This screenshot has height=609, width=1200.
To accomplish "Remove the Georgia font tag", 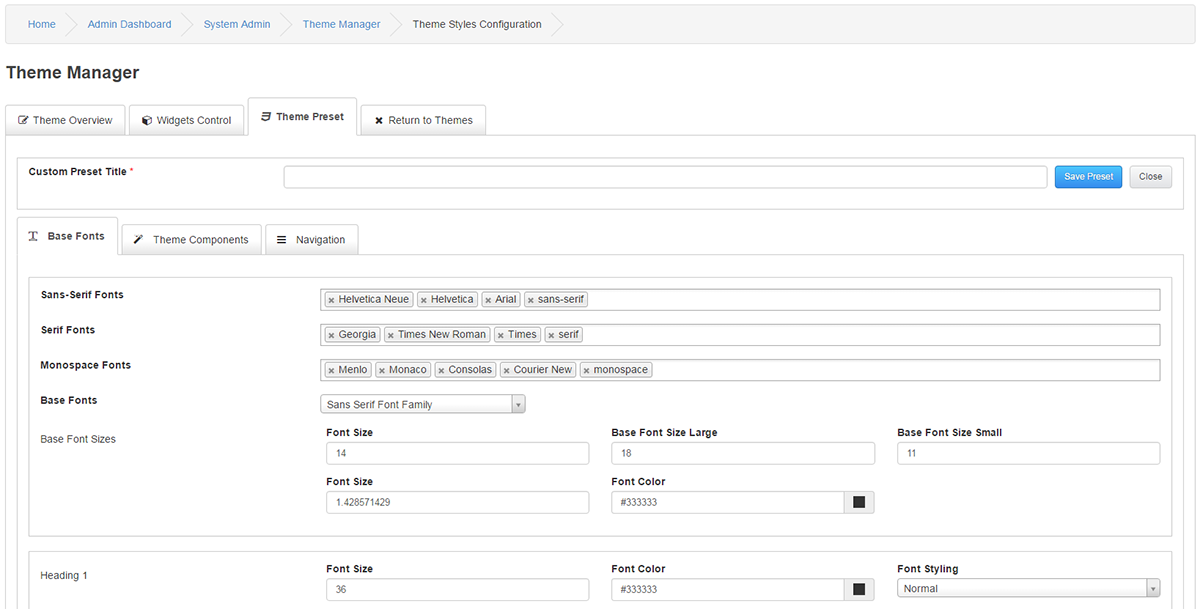I will [x=331, y=335].
